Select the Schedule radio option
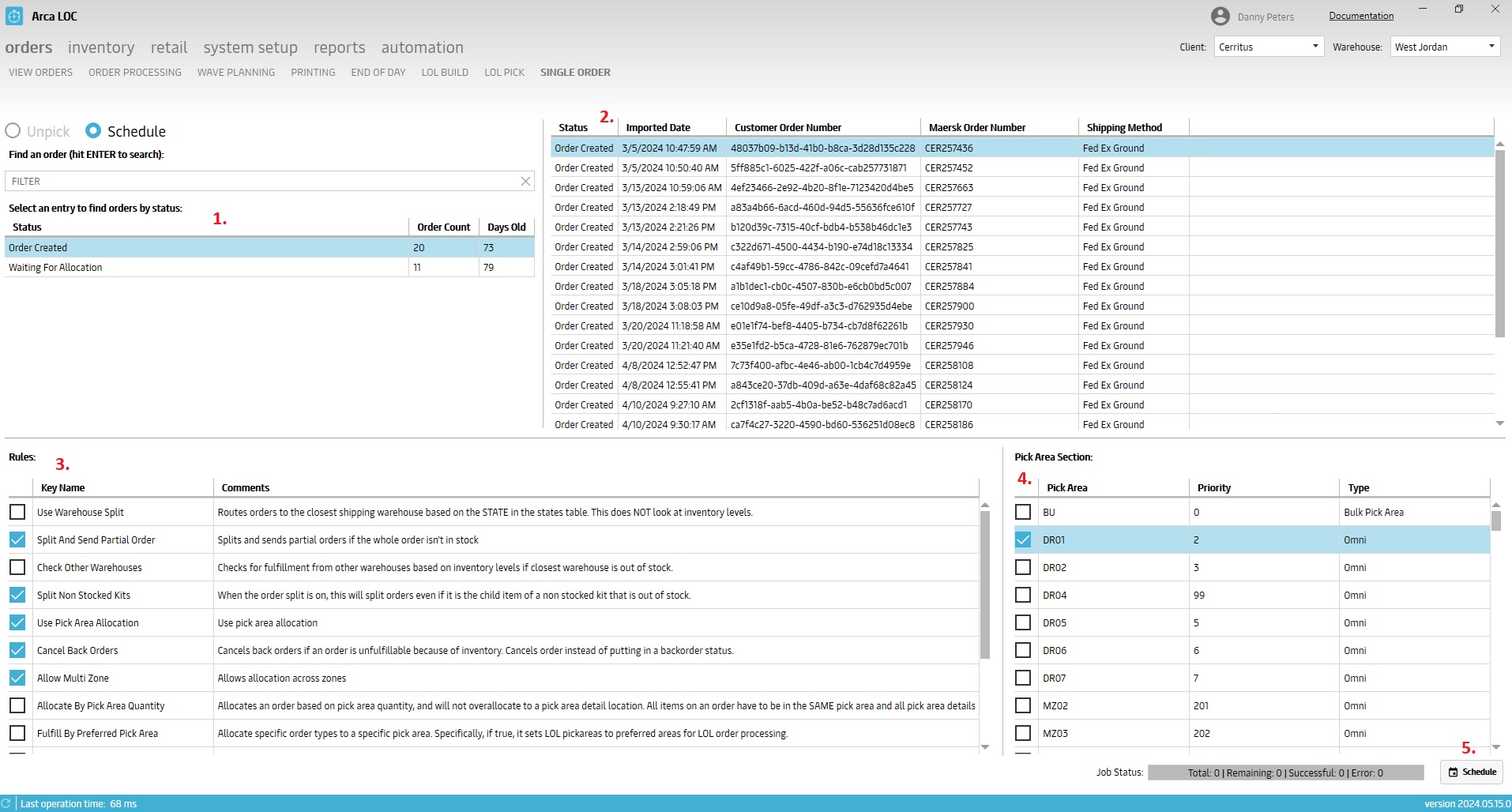 coord(93,130)
